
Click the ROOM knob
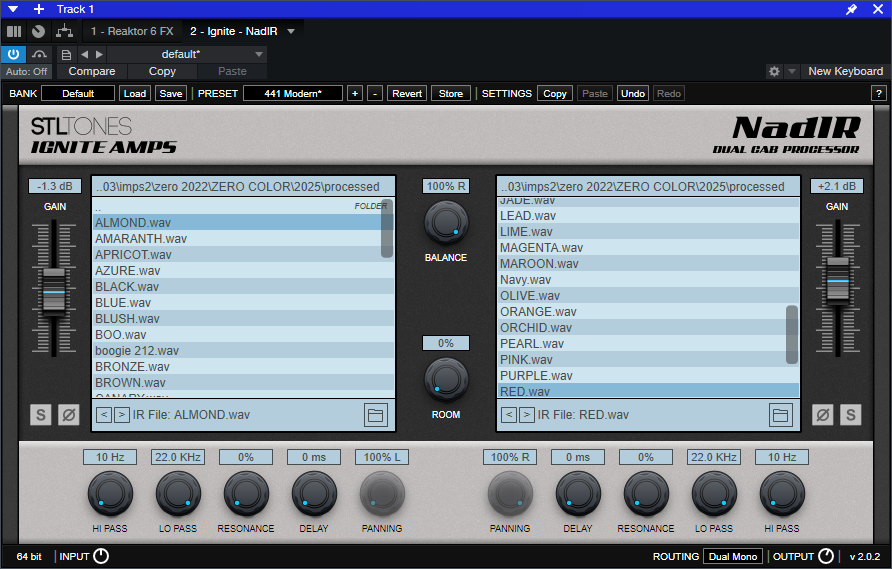(446, 380)
